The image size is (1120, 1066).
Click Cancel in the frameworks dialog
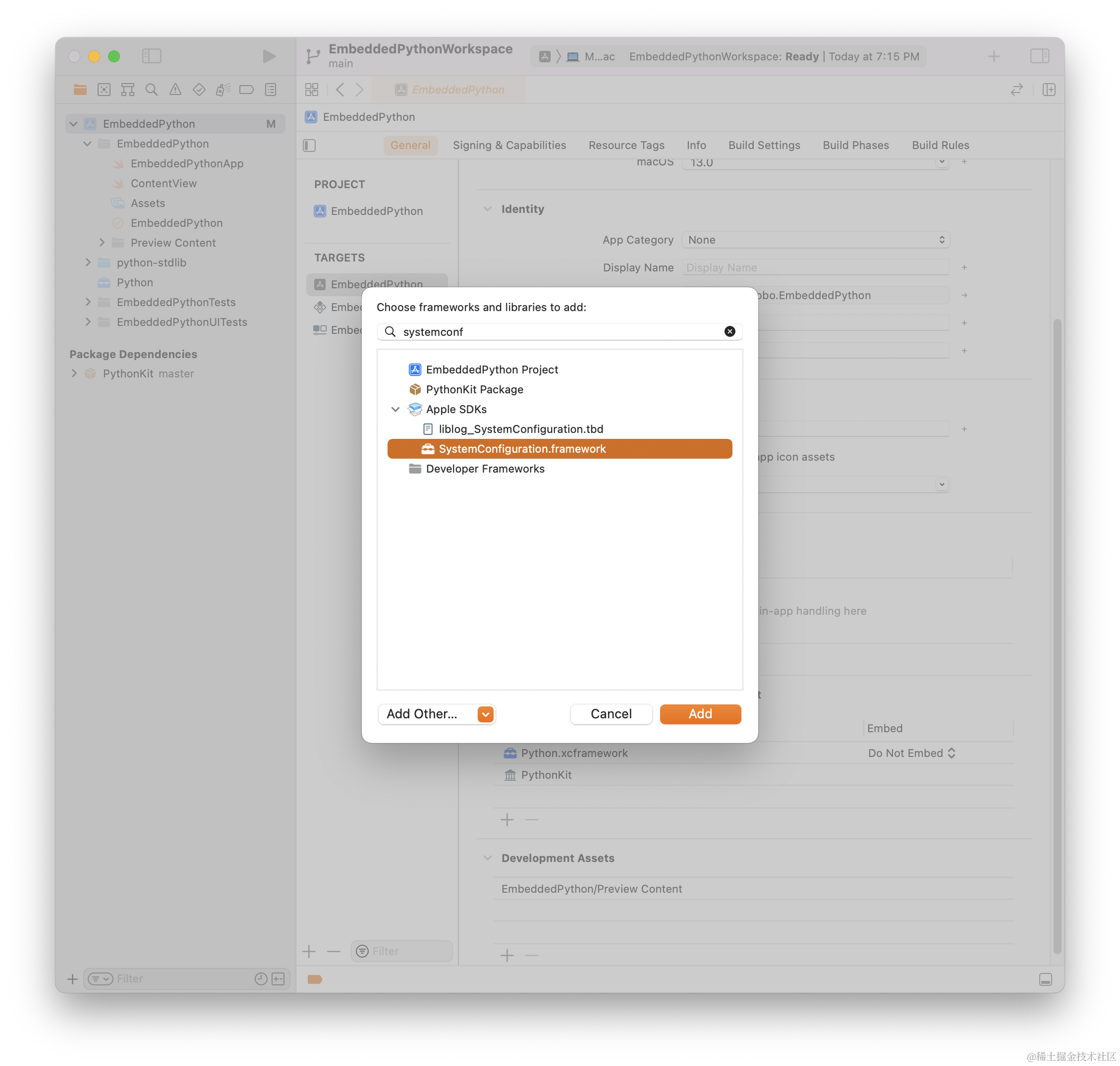(610, 714)
